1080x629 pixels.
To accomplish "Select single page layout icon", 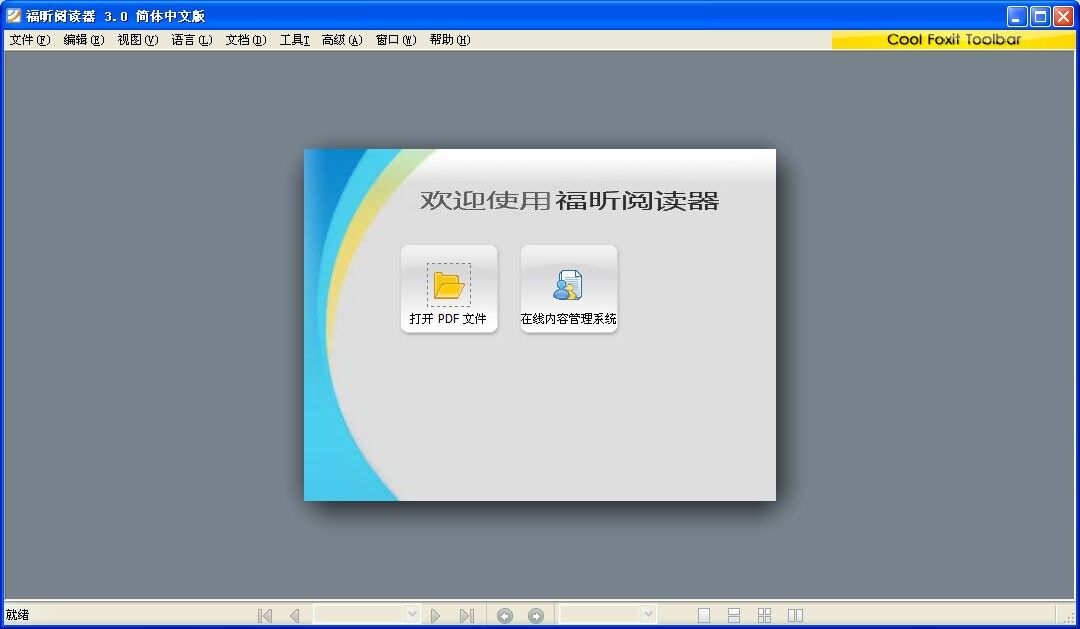I will [703, 615].
